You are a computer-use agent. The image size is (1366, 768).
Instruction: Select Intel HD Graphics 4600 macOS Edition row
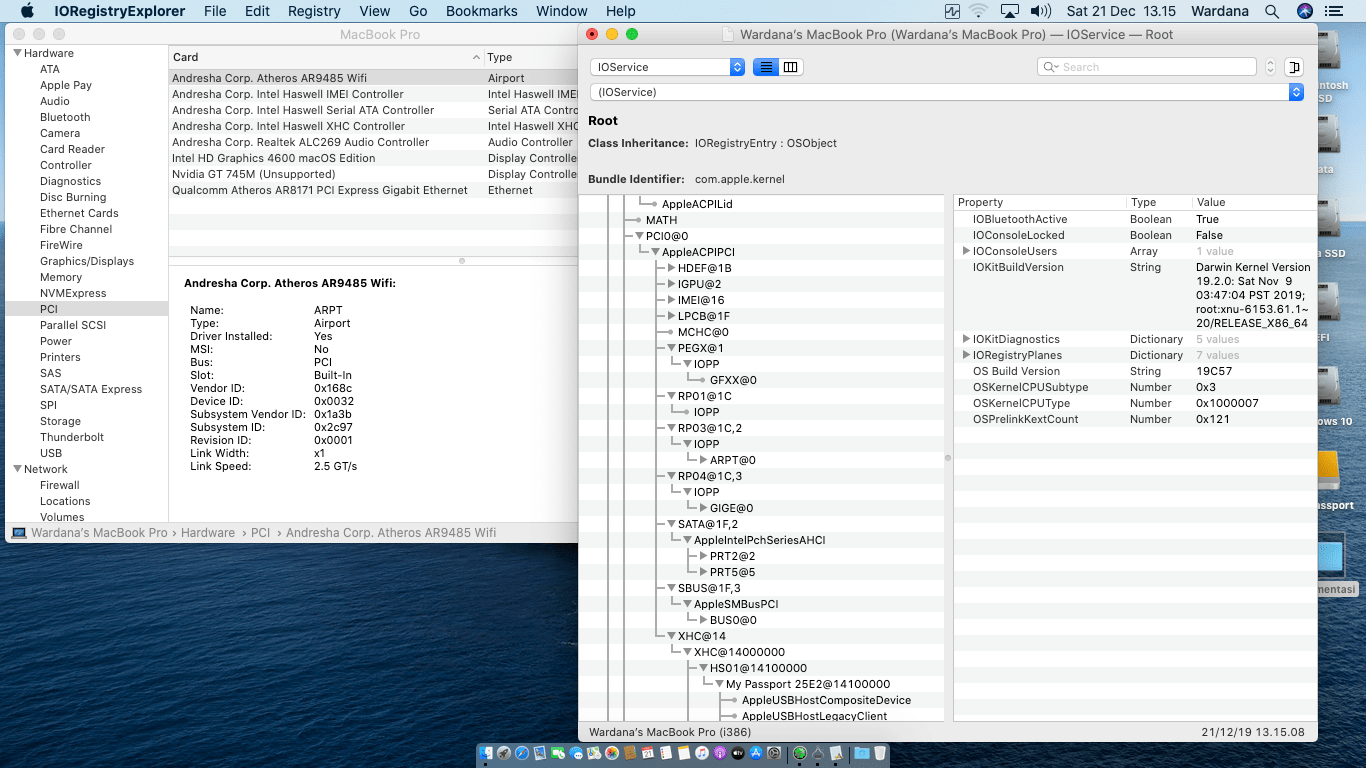click(x=373, y=158)
